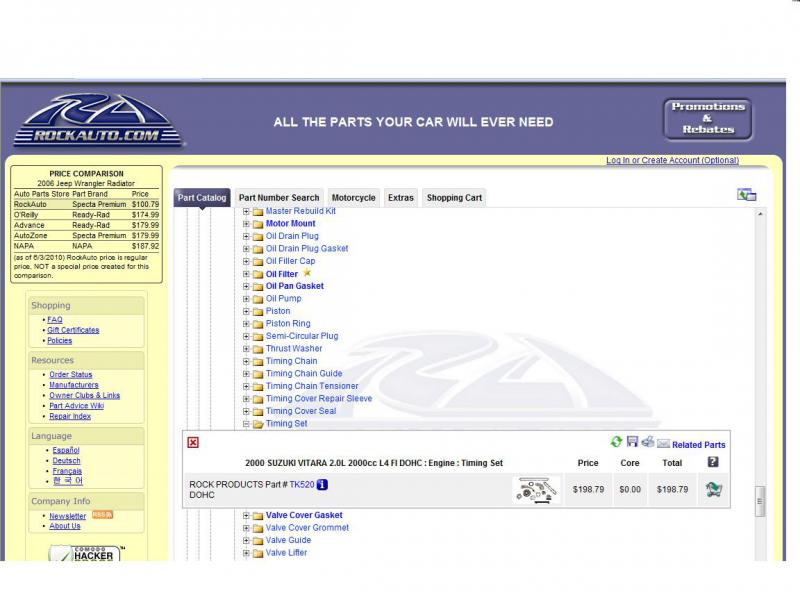Click the star next to Oil Filter

coord(307,273)
